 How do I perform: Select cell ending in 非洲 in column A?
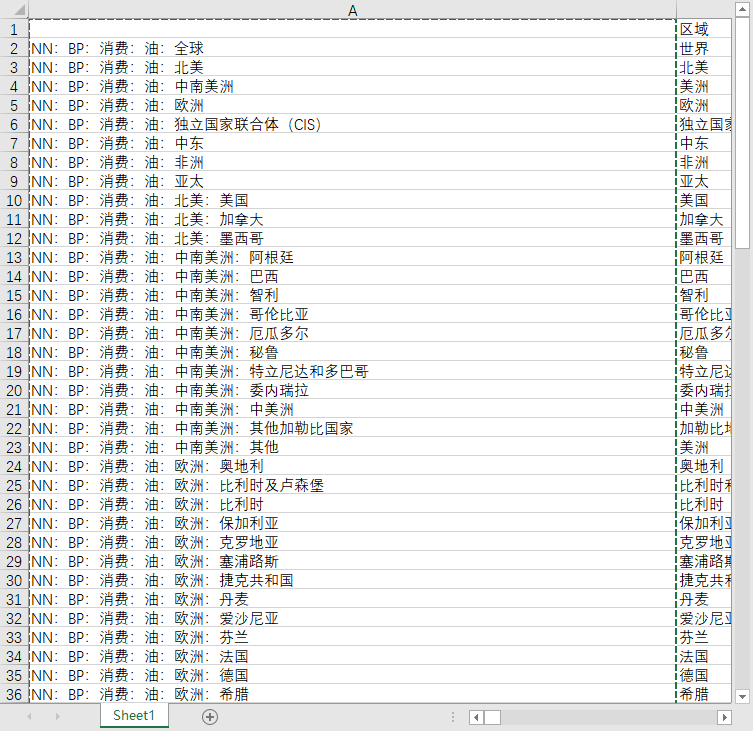click(x=352, y=162)
